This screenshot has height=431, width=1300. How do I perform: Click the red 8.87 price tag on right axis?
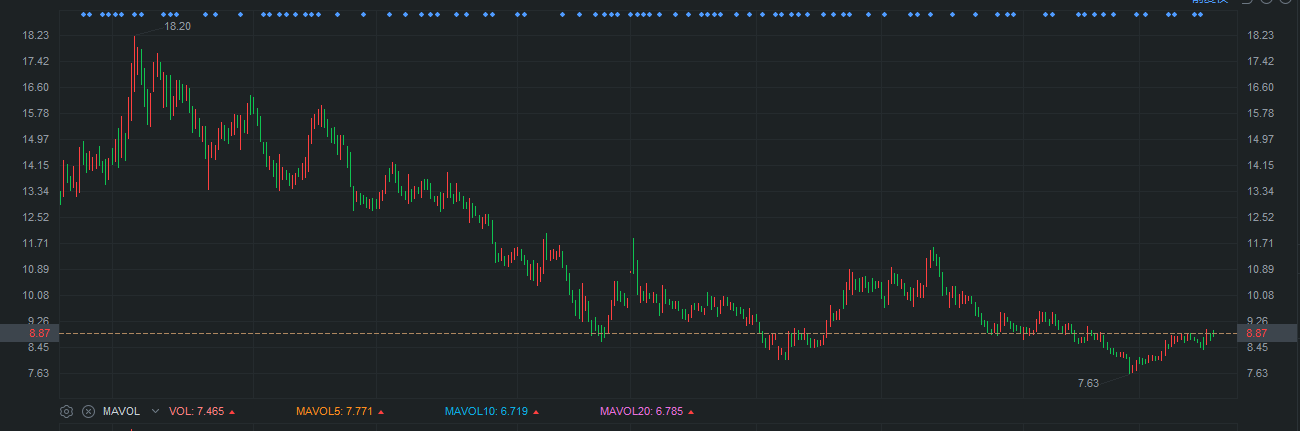[x=1257, y=333]
